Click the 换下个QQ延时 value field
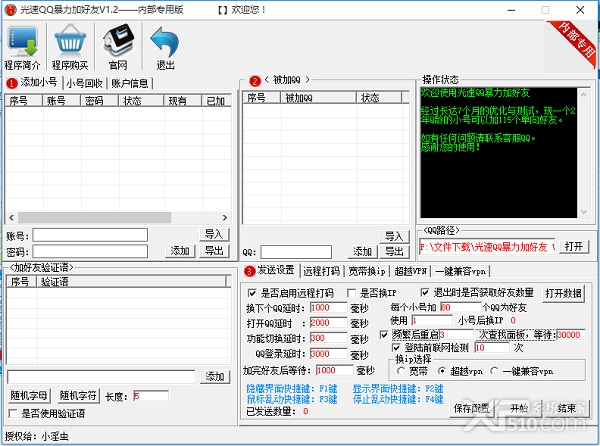The height and width of the screenshot is (446, 600). click(328, 308)
